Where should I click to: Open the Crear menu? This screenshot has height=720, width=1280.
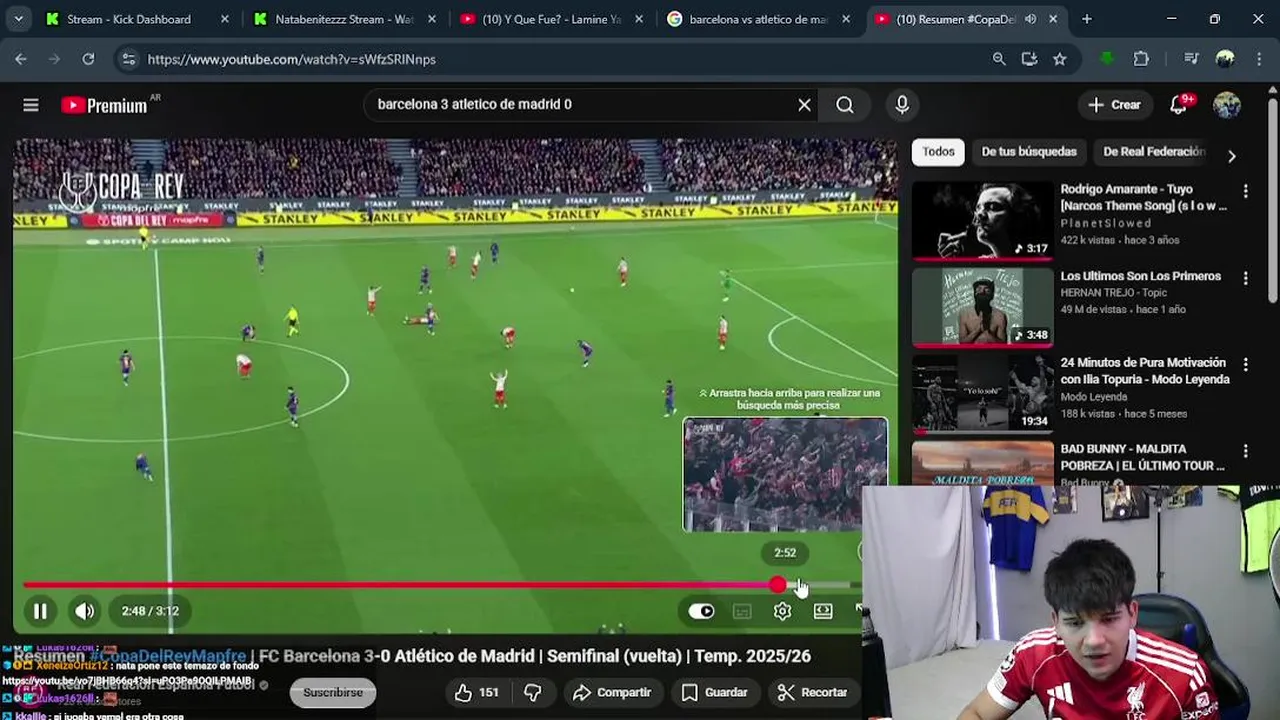[1114, 105]
